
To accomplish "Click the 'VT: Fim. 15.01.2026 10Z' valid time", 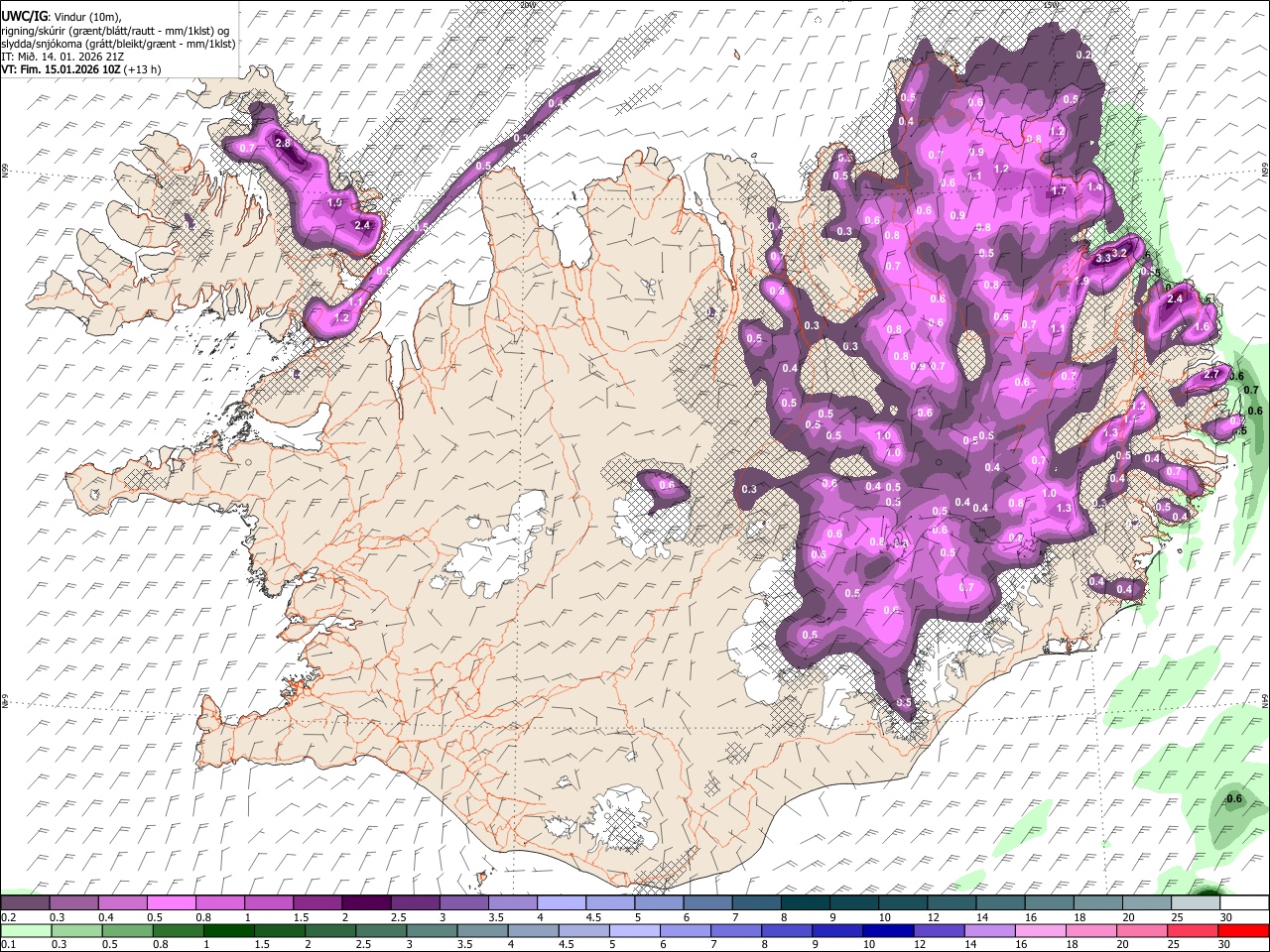I will [x=62, y=69].
